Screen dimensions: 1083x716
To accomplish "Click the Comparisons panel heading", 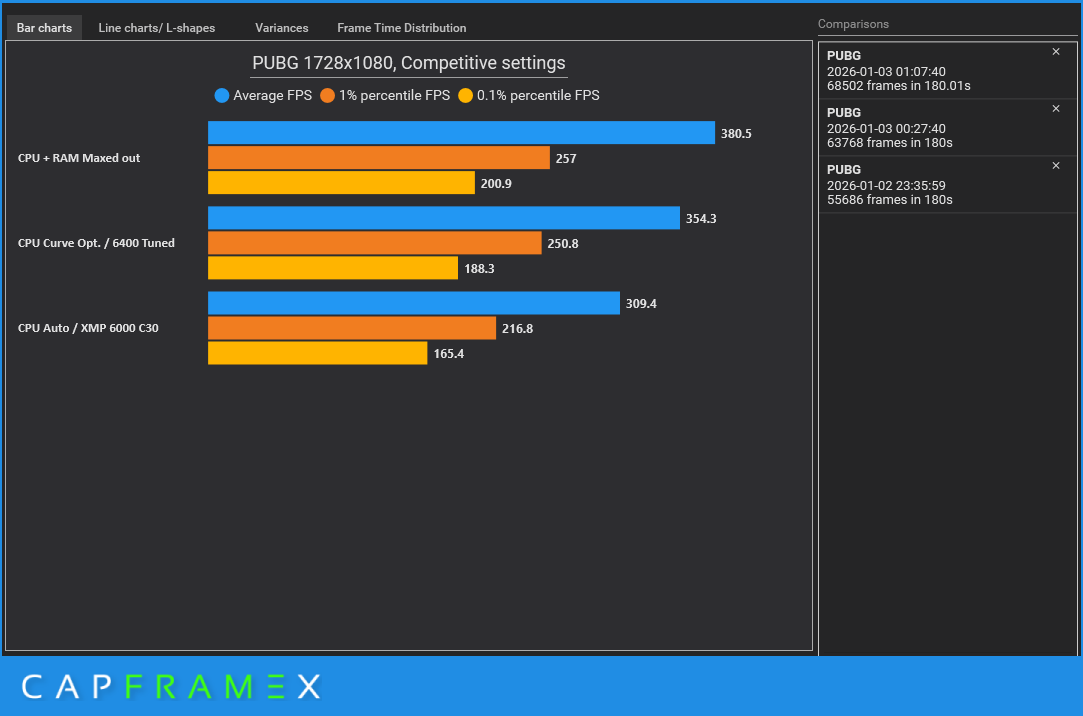I will click(x=853, y=24).
